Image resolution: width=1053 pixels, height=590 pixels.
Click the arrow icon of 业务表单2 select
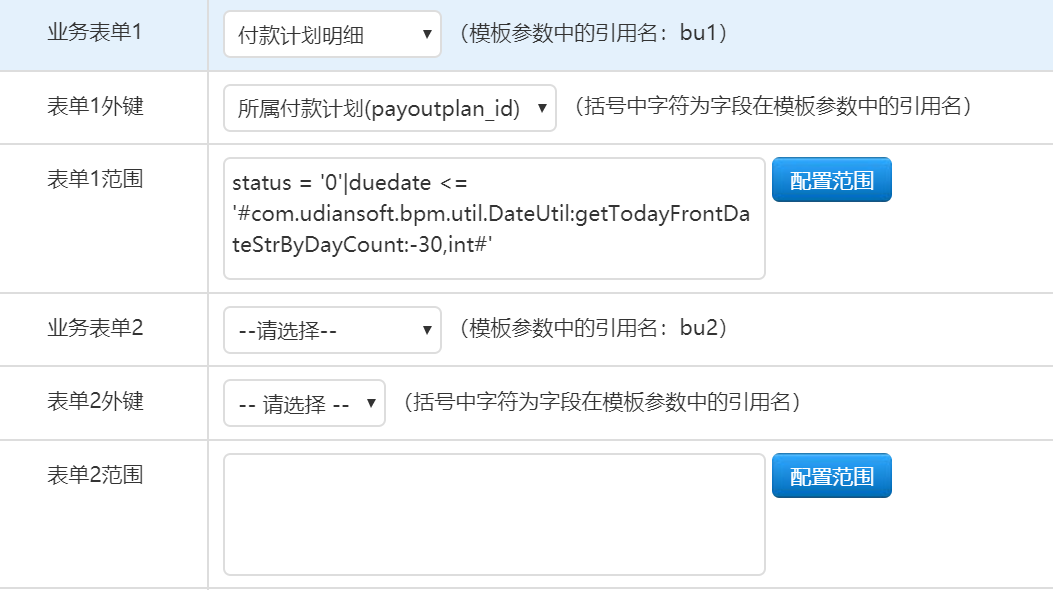426,330
